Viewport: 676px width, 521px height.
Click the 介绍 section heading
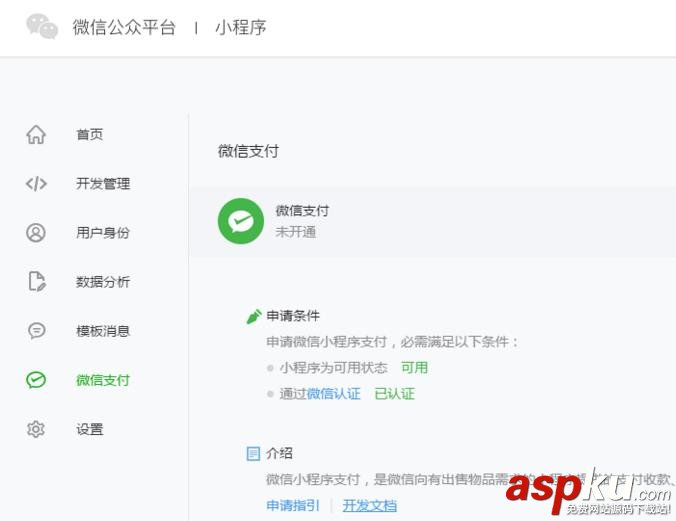[279, 453]
